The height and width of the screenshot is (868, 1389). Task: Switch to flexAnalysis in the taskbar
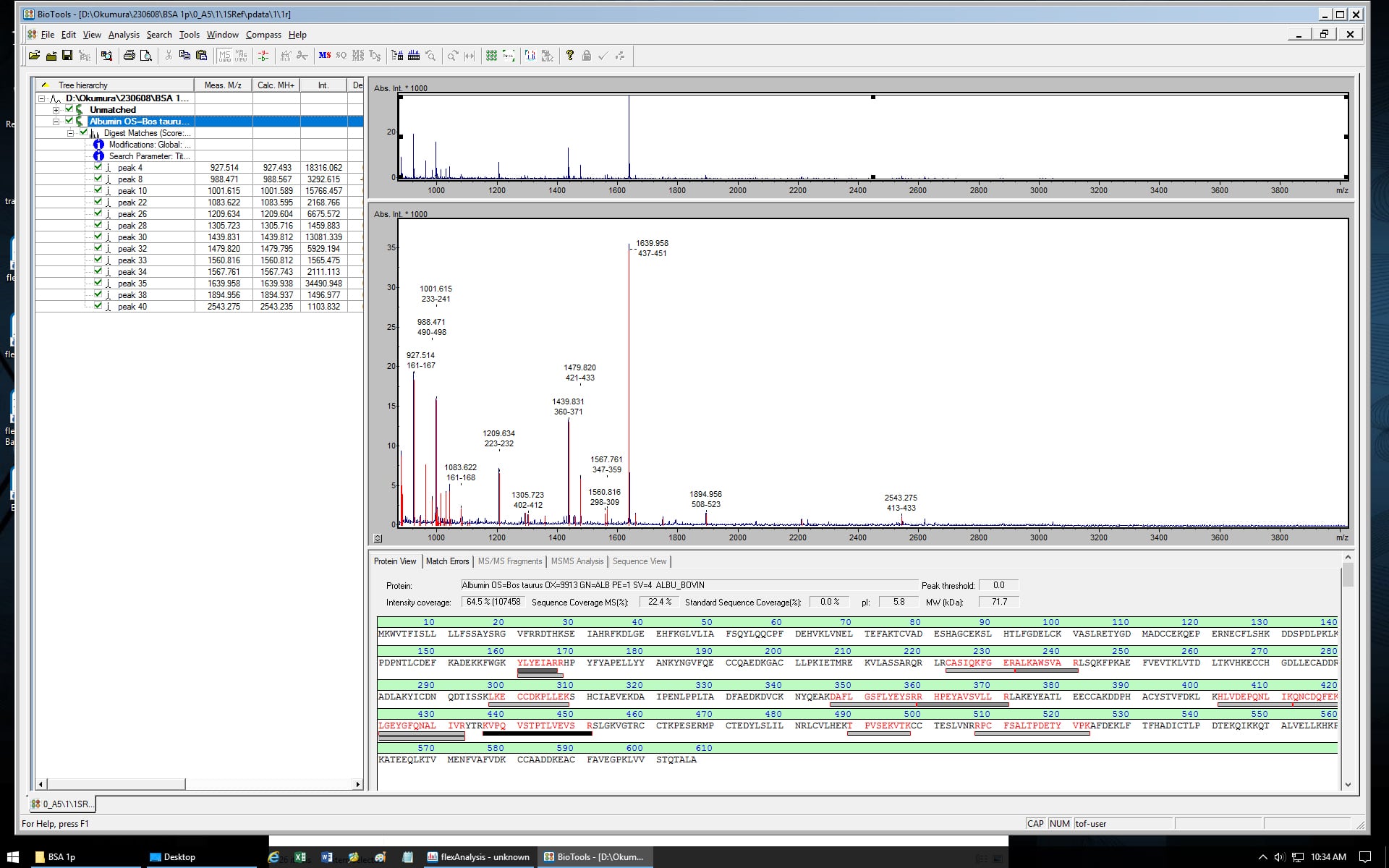[x=478, y=857]
